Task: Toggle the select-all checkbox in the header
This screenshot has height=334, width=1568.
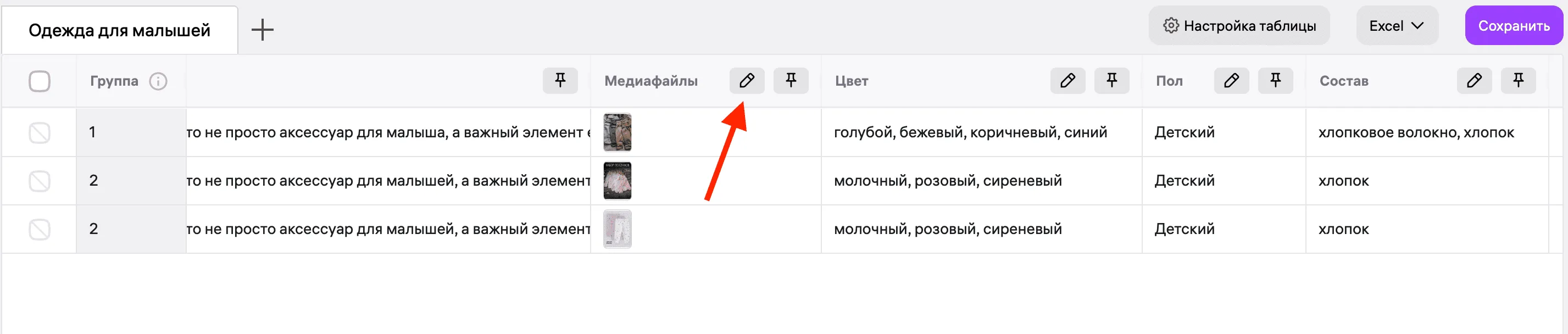Action: point(40,80)
